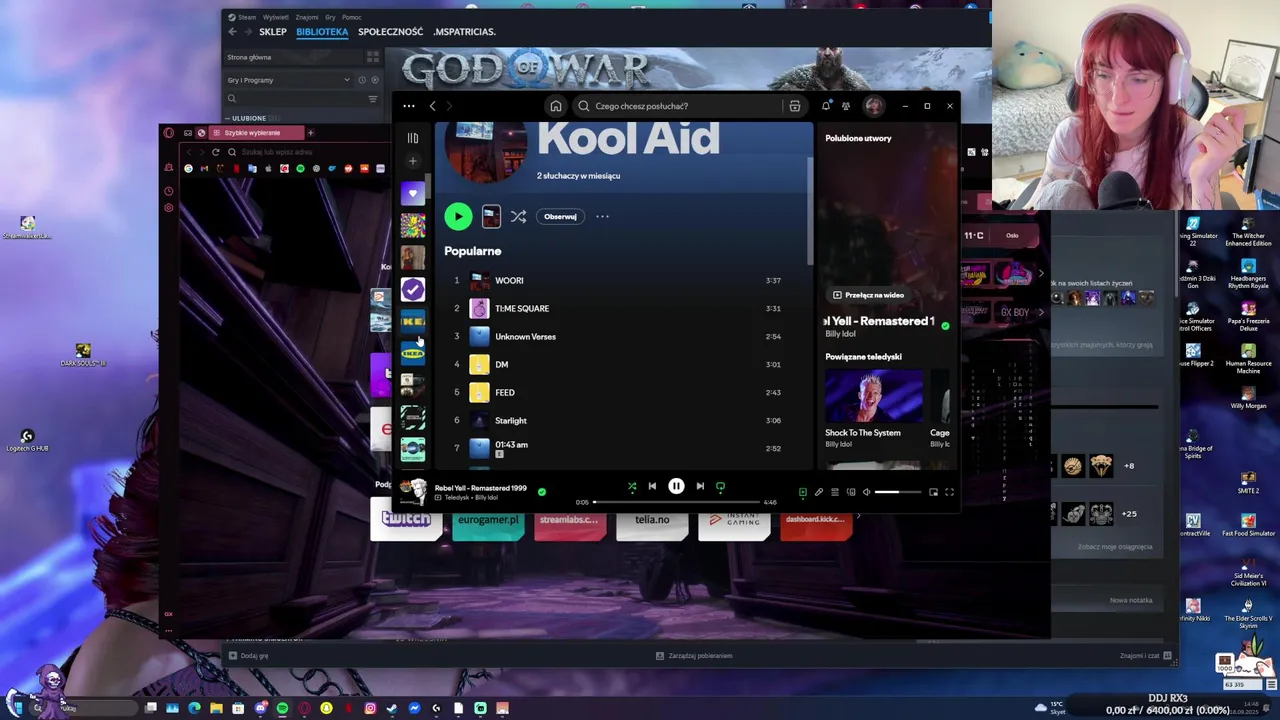Click the 'Przełącz na wideo' button

click(x=868, y=295)
